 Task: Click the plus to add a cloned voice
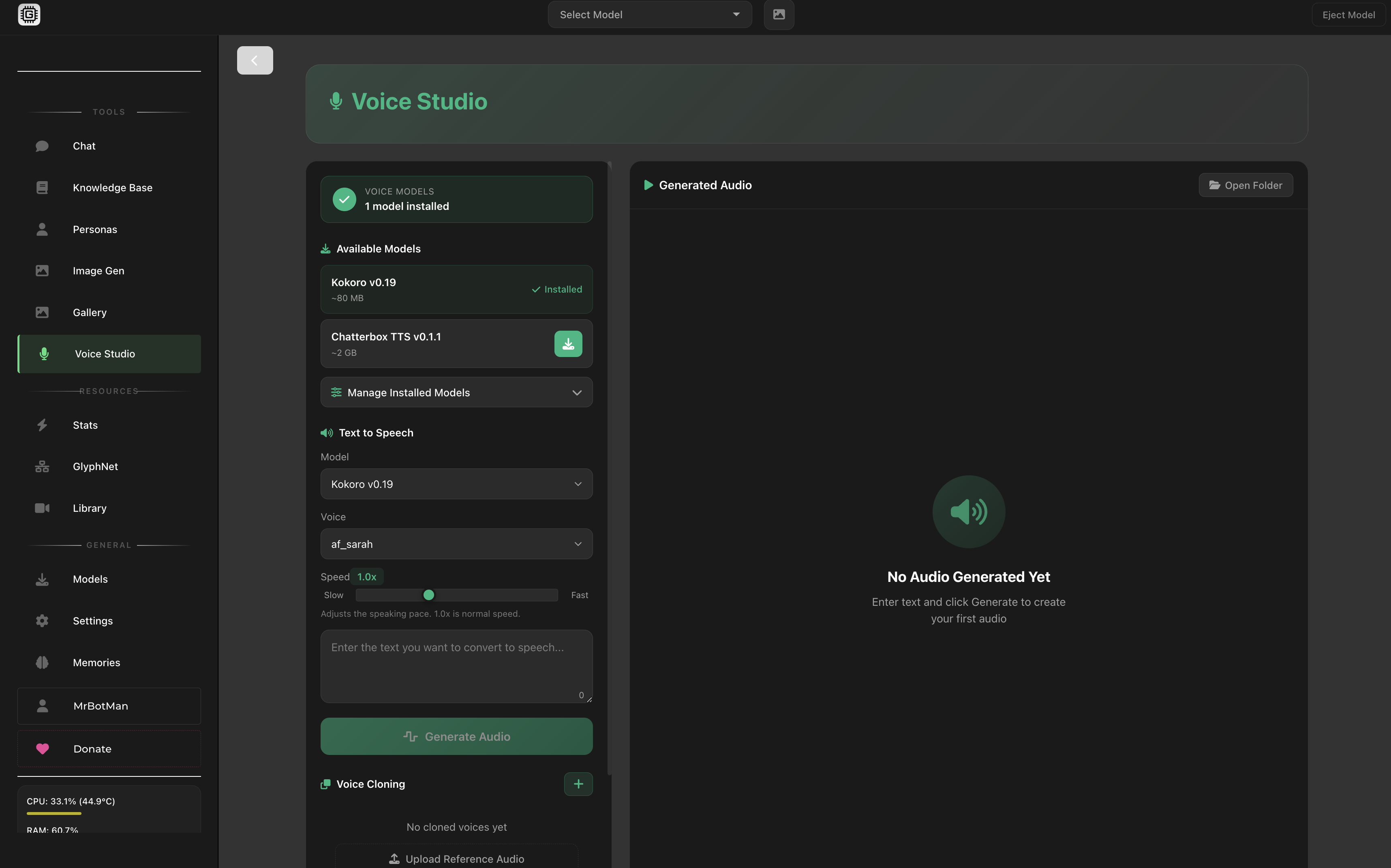pyautogui.click(x=578, y=784)
